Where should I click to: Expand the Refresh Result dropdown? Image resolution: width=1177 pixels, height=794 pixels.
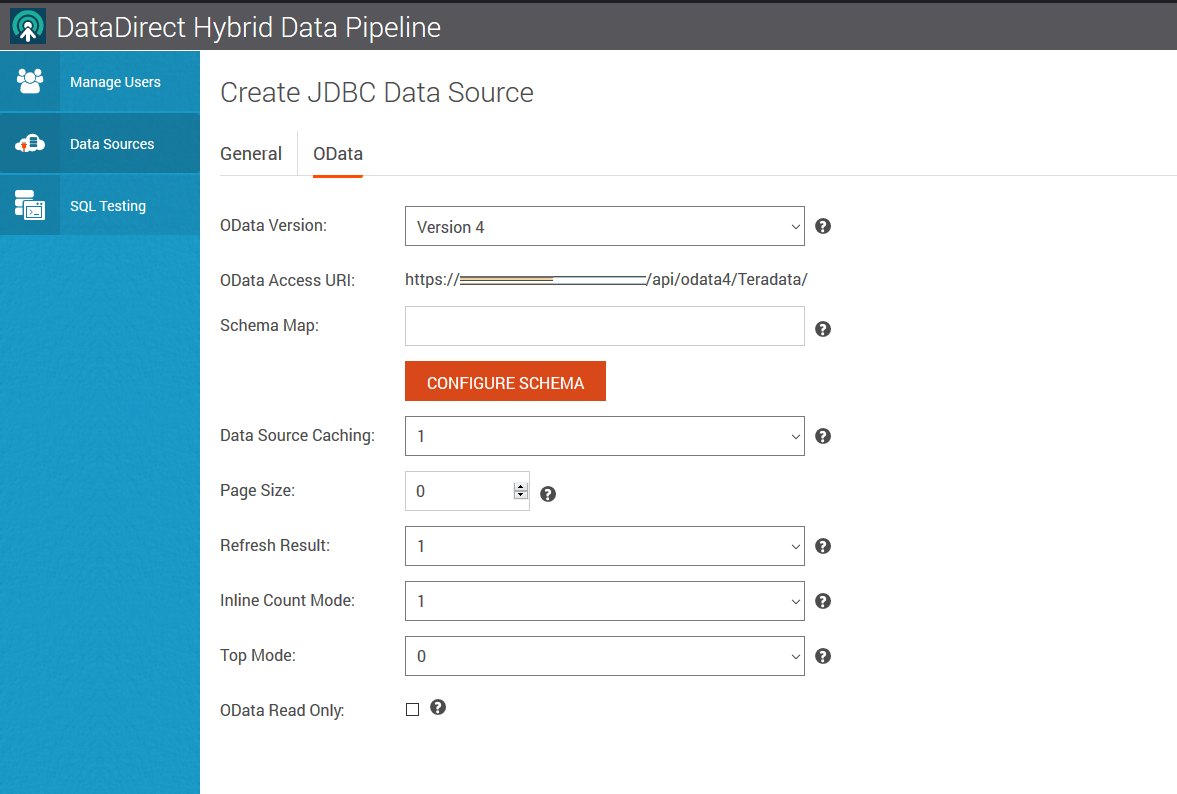coord(604,546)
